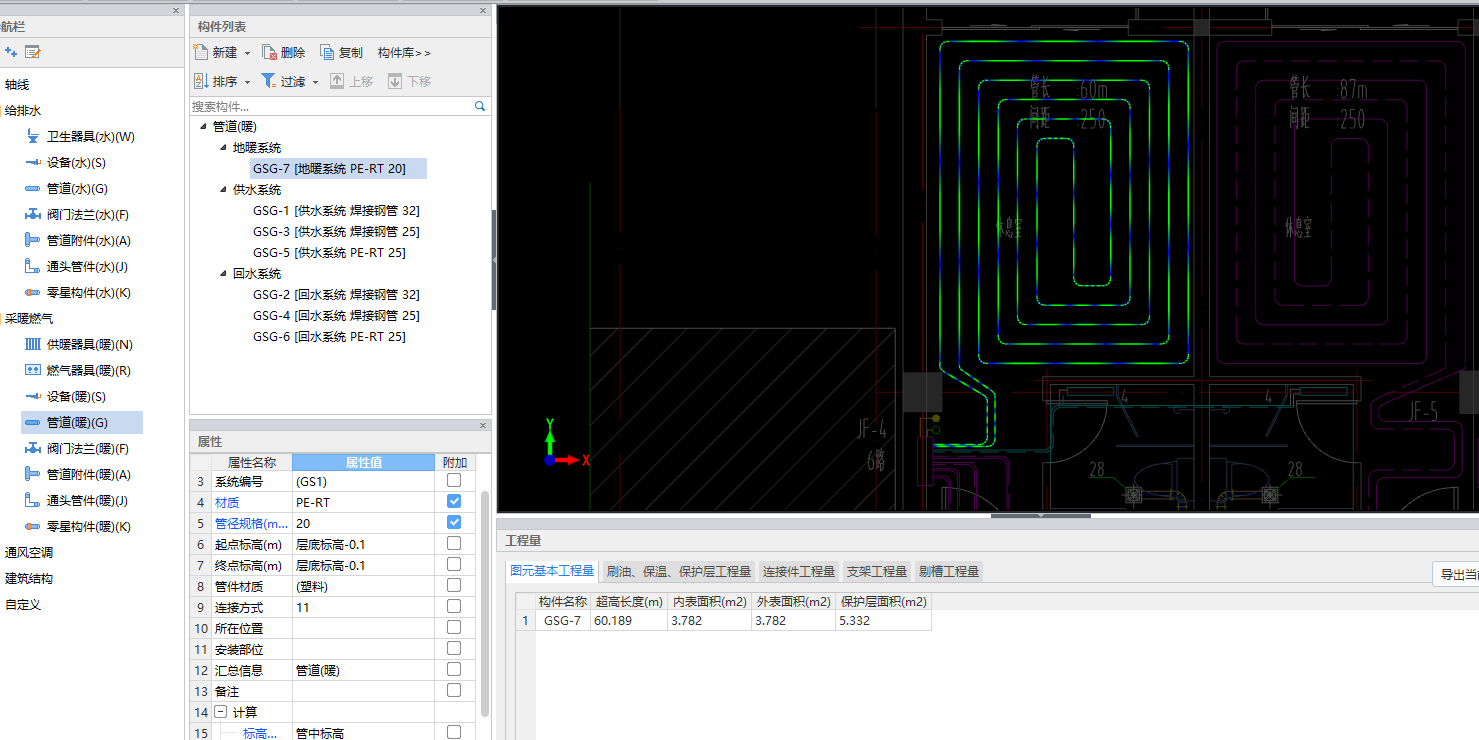Viewport: 1479px width, 740px height.
Task: Click the search magnifier icon in component list
Action: 480,106
